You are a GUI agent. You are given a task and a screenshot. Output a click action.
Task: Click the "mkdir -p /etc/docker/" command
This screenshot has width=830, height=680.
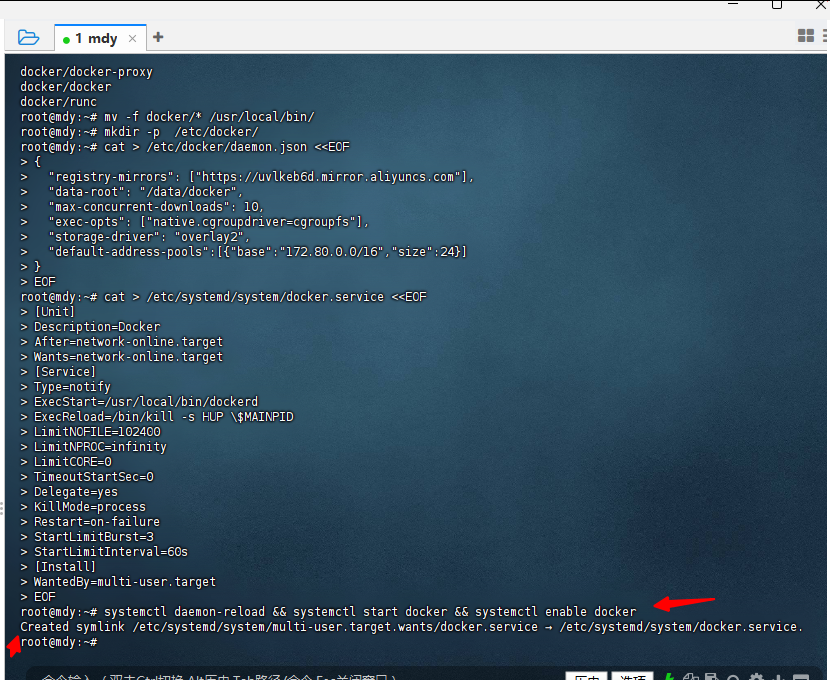[181, 132]
